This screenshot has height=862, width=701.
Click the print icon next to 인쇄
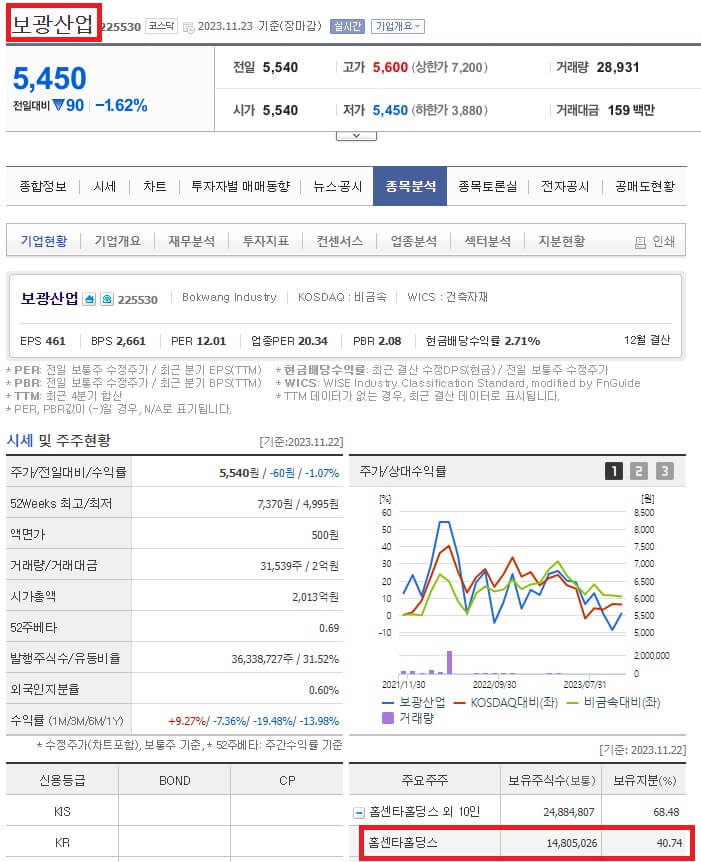tap(640, 242)
